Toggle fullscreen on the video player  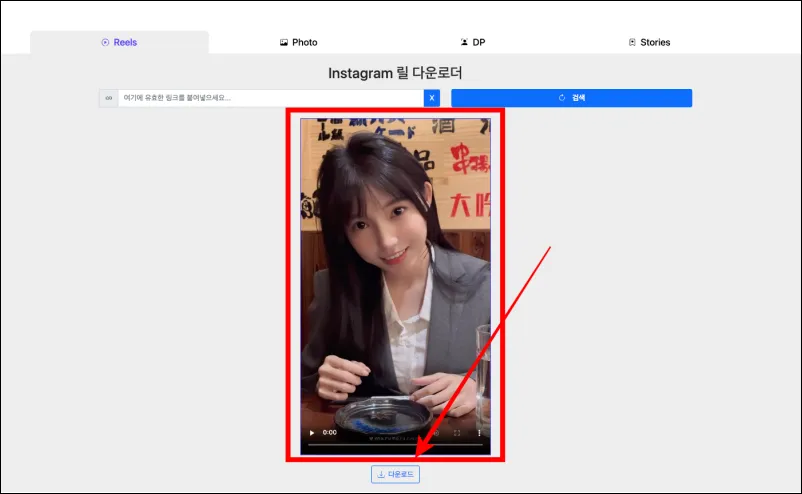[457, 433]
